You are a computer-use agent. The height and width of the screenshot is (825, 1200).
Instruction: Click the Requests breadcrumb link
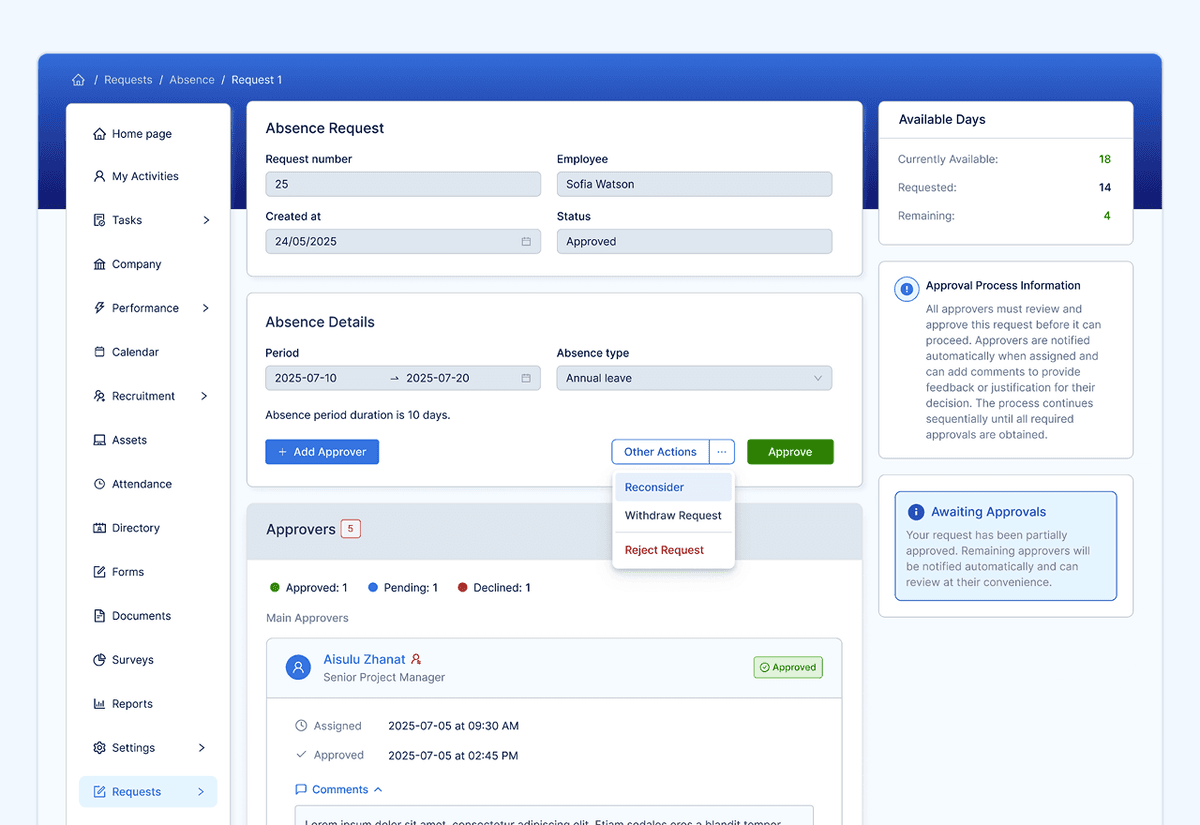tap(128, 80)
